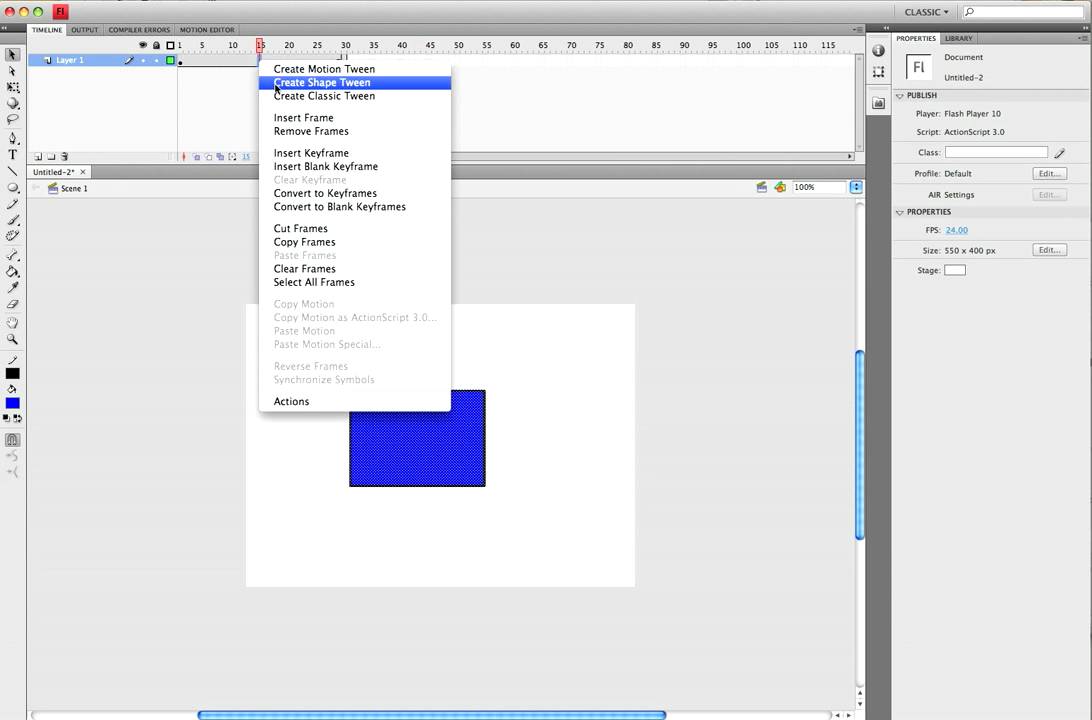Toggle show all layers as outlines
The image size is (1092, 720).
(x=170, y=45)
